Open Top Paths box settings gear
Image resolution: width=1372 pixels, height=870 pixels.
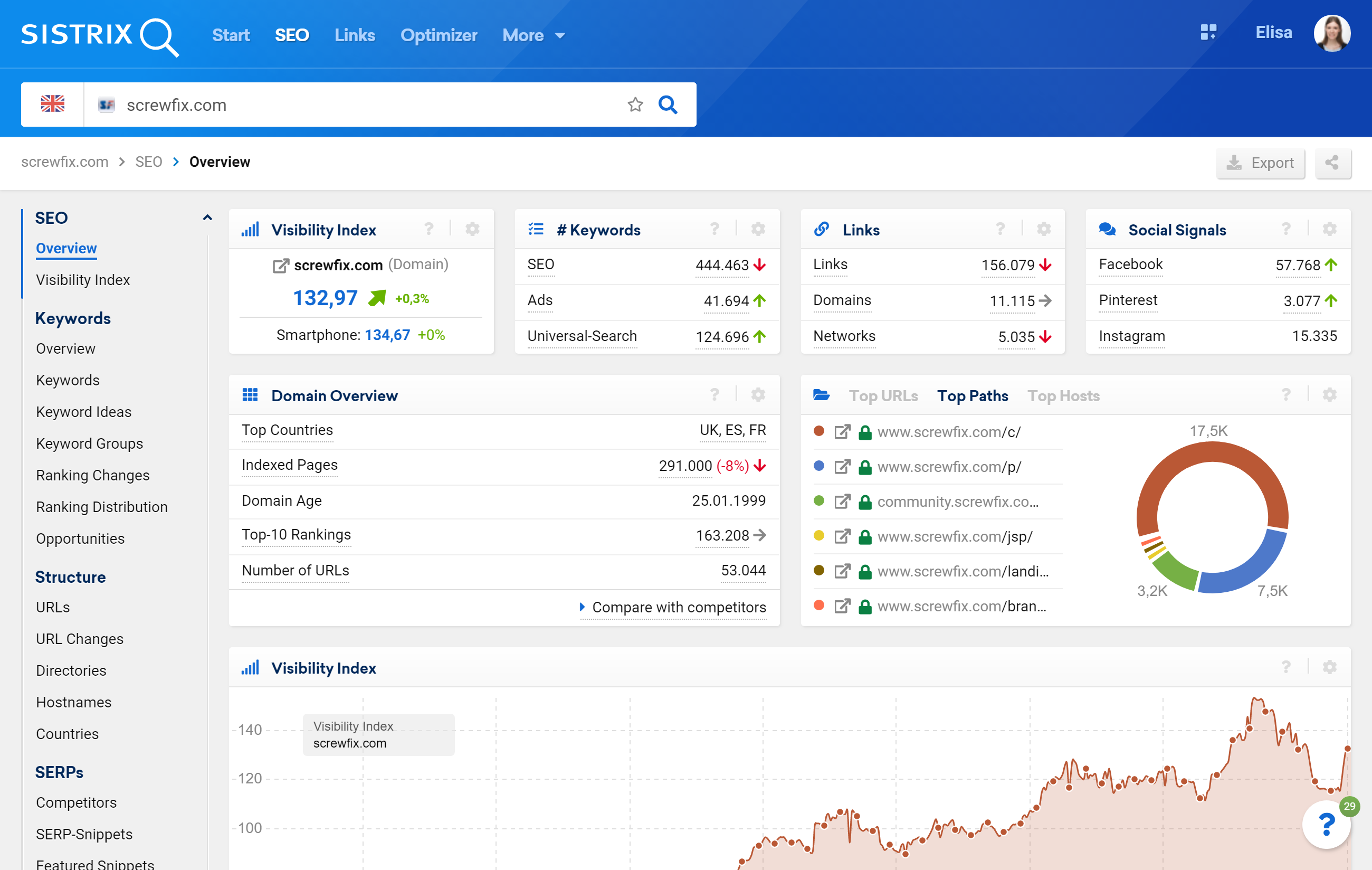pyautogui.click(x=1329, y=394)
